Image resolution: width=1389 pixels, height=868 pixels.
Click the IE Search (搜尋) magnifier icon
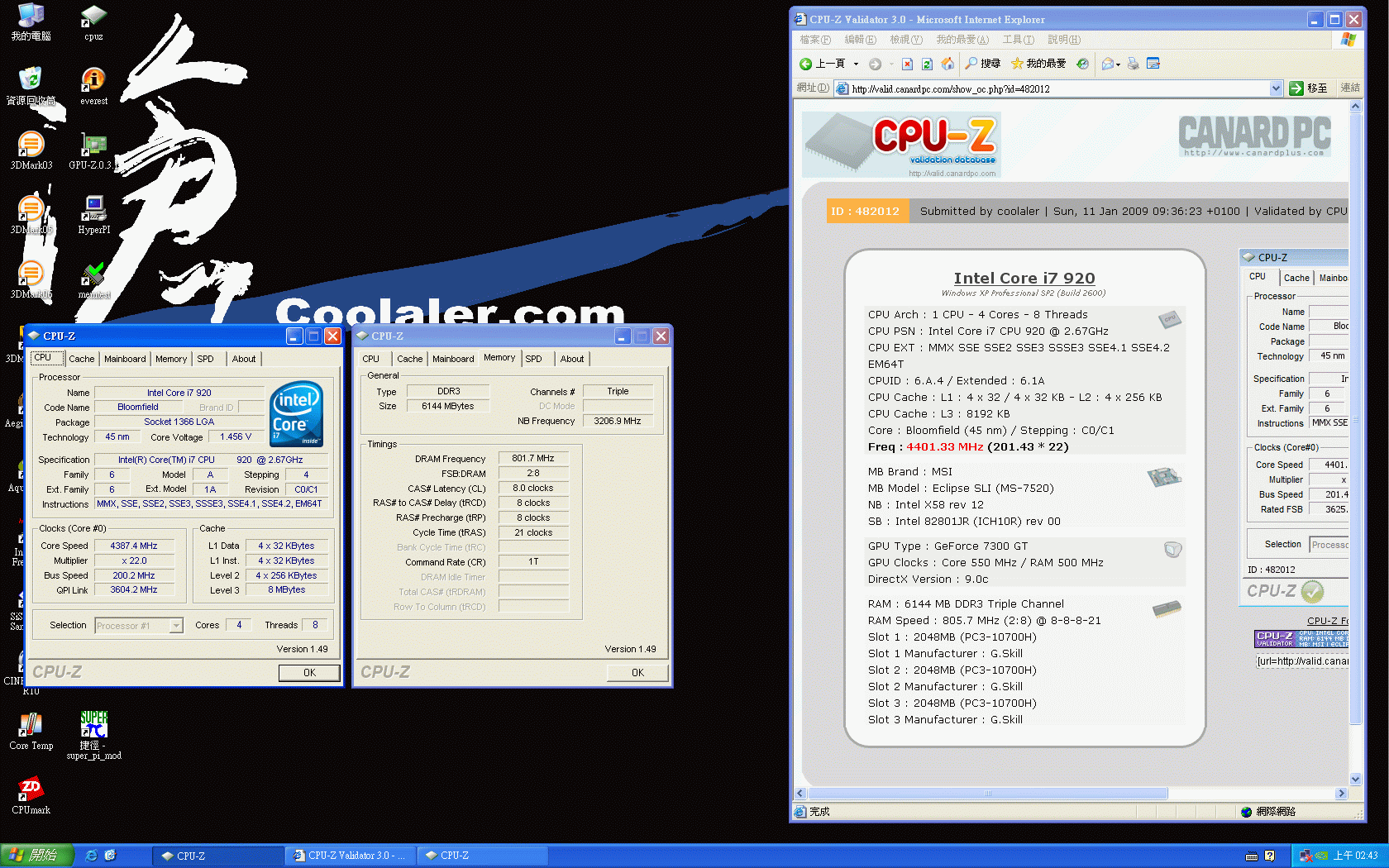(971, 64)
